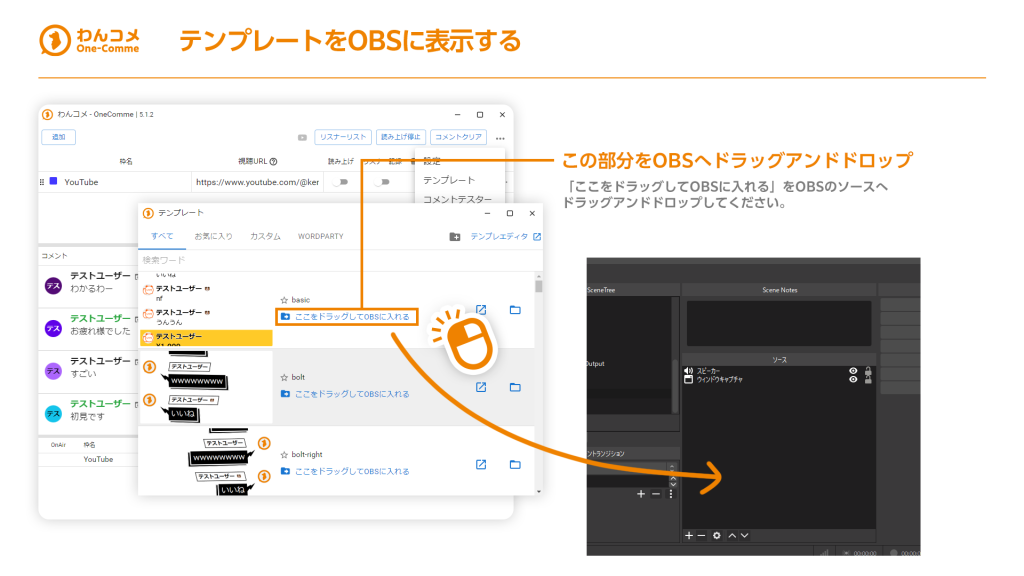
Task: Favorite the basic template star
Action: click(284, 300)
